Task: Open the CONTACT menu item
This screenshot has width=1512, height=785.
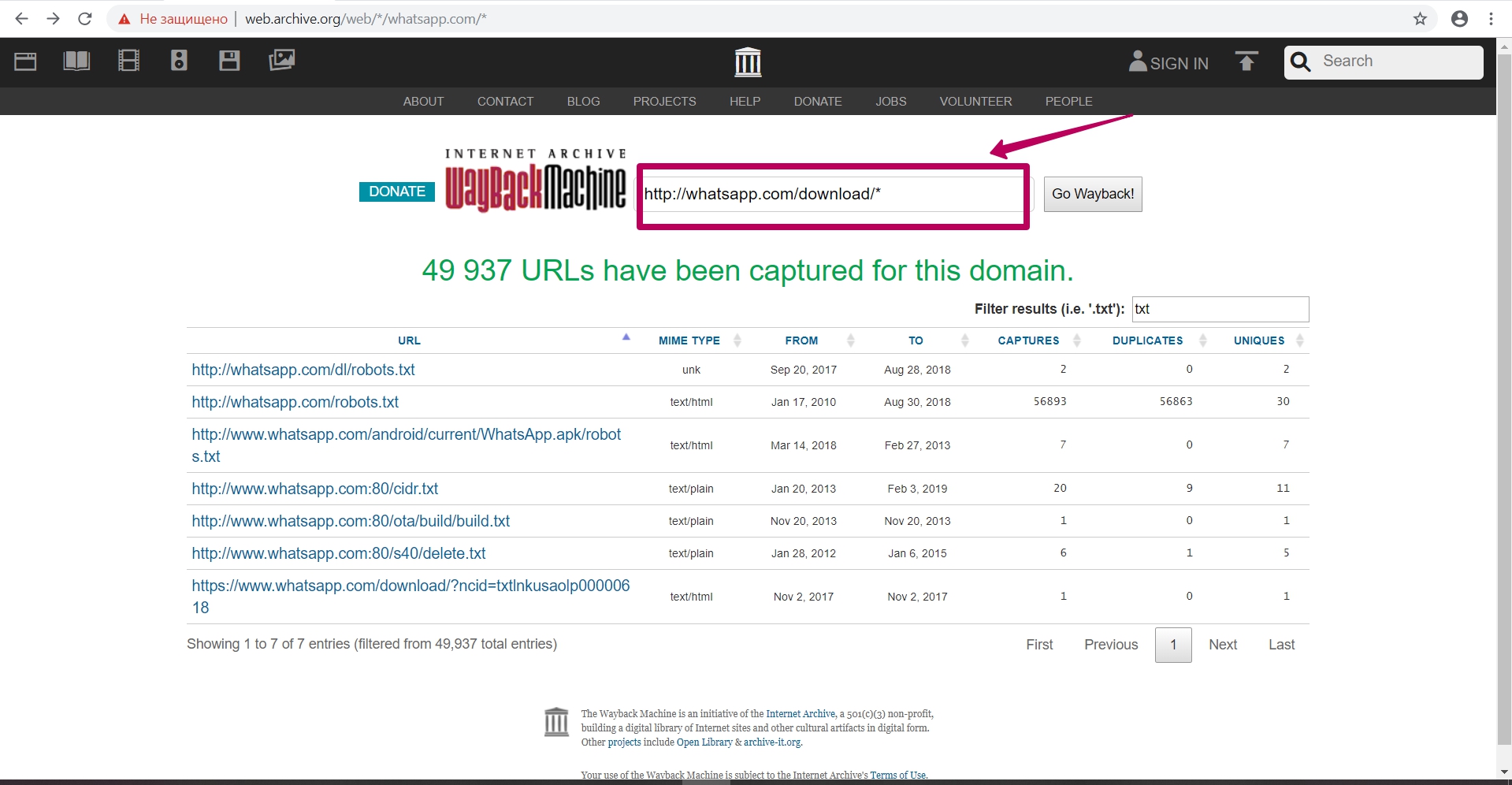Action: tap(505, 102)
